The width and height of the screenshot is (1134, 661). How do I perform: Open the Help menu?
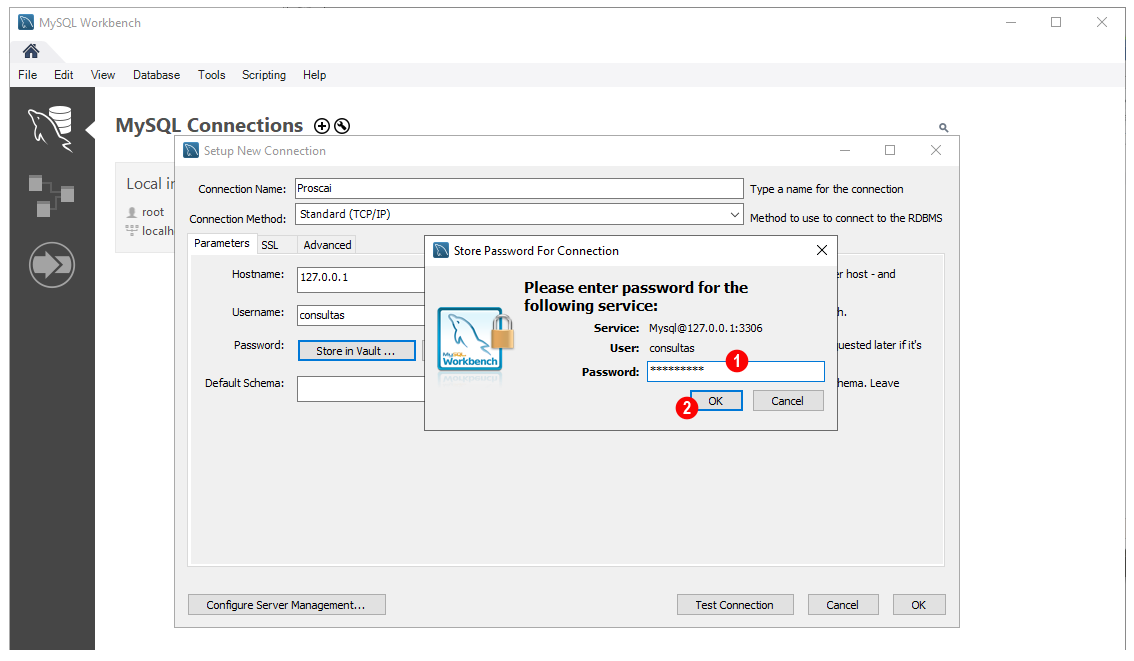coord(314,75)
